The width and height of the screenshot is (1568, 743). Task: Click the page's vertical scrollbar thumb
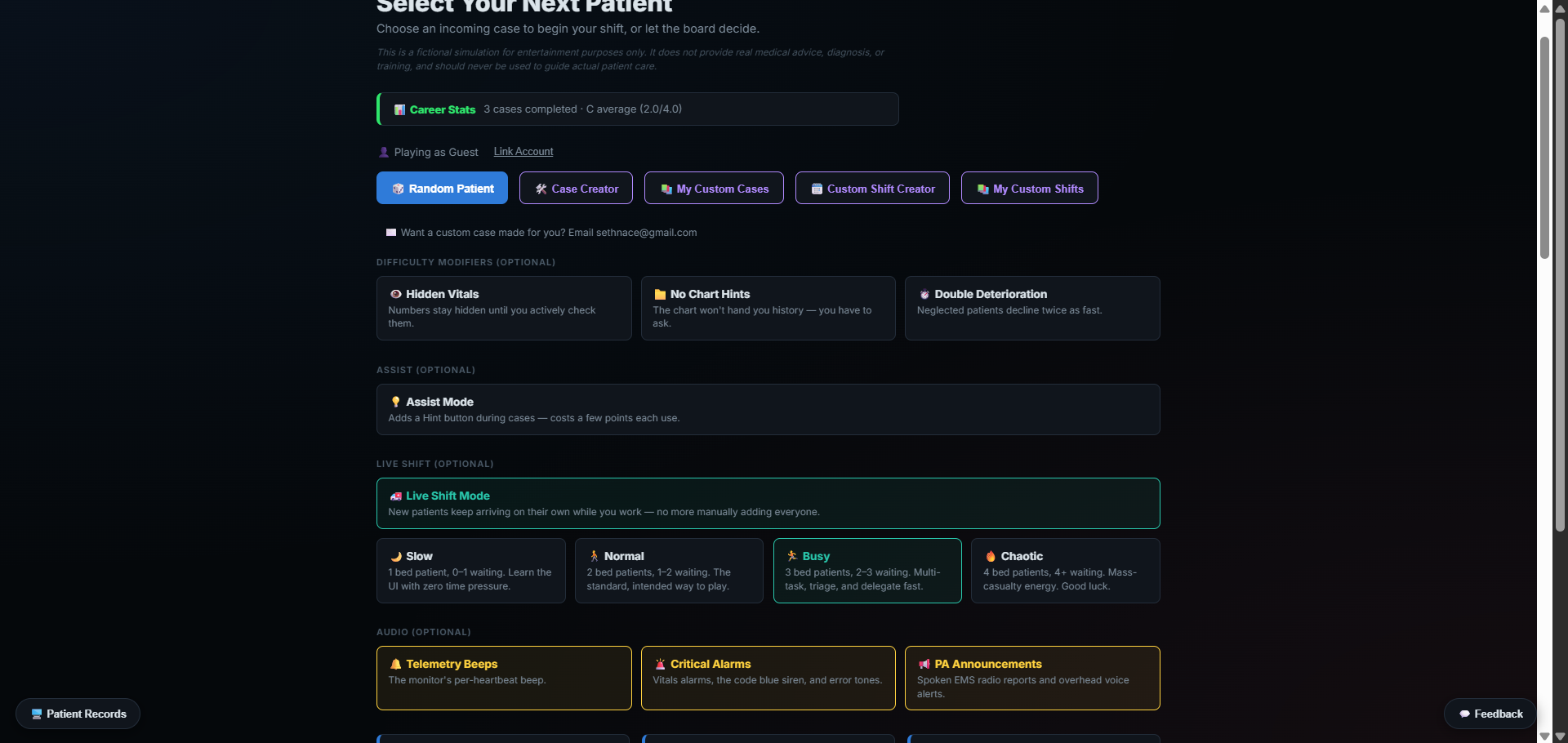pos(1544,147)
